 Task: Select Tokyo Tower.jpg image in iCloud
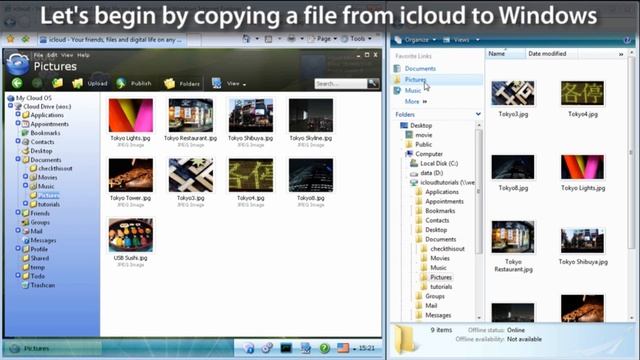point(131,175)
